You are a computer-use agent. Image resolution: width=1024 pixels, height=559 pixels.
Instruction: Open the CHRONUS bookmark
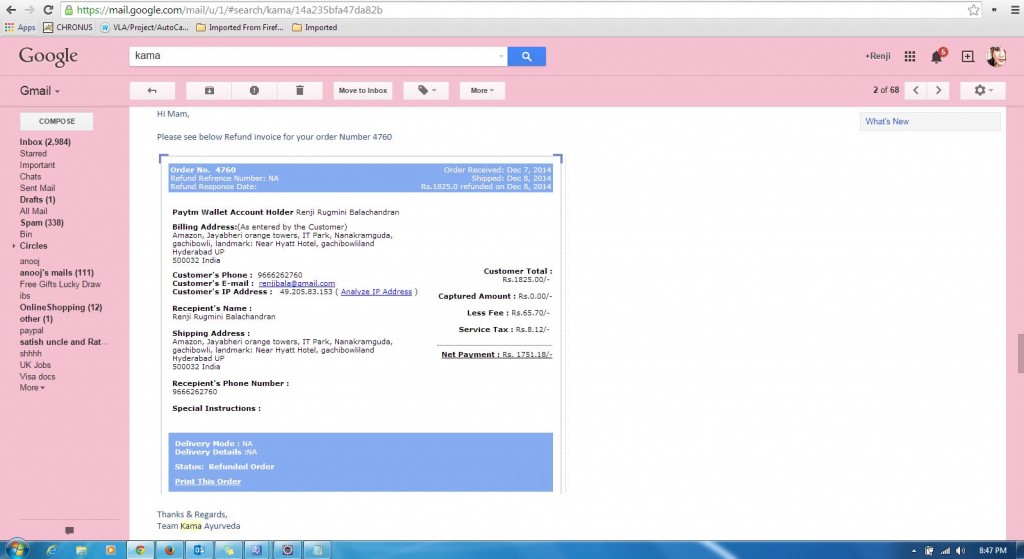click(x=68, y=27)
